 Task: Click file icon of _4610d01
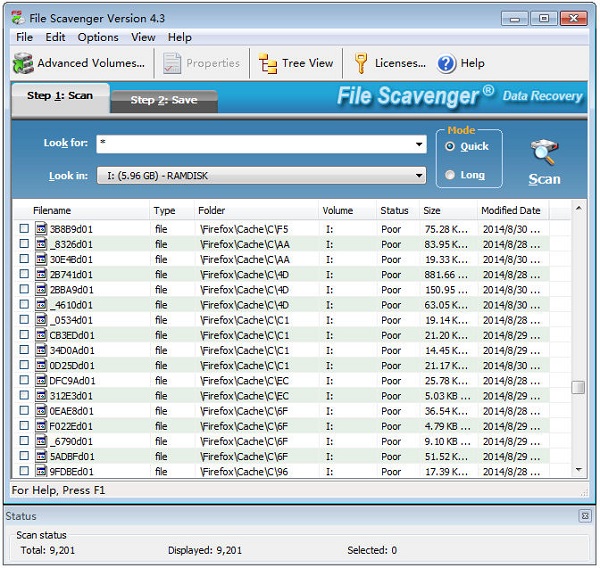click(x=41, y=305)
